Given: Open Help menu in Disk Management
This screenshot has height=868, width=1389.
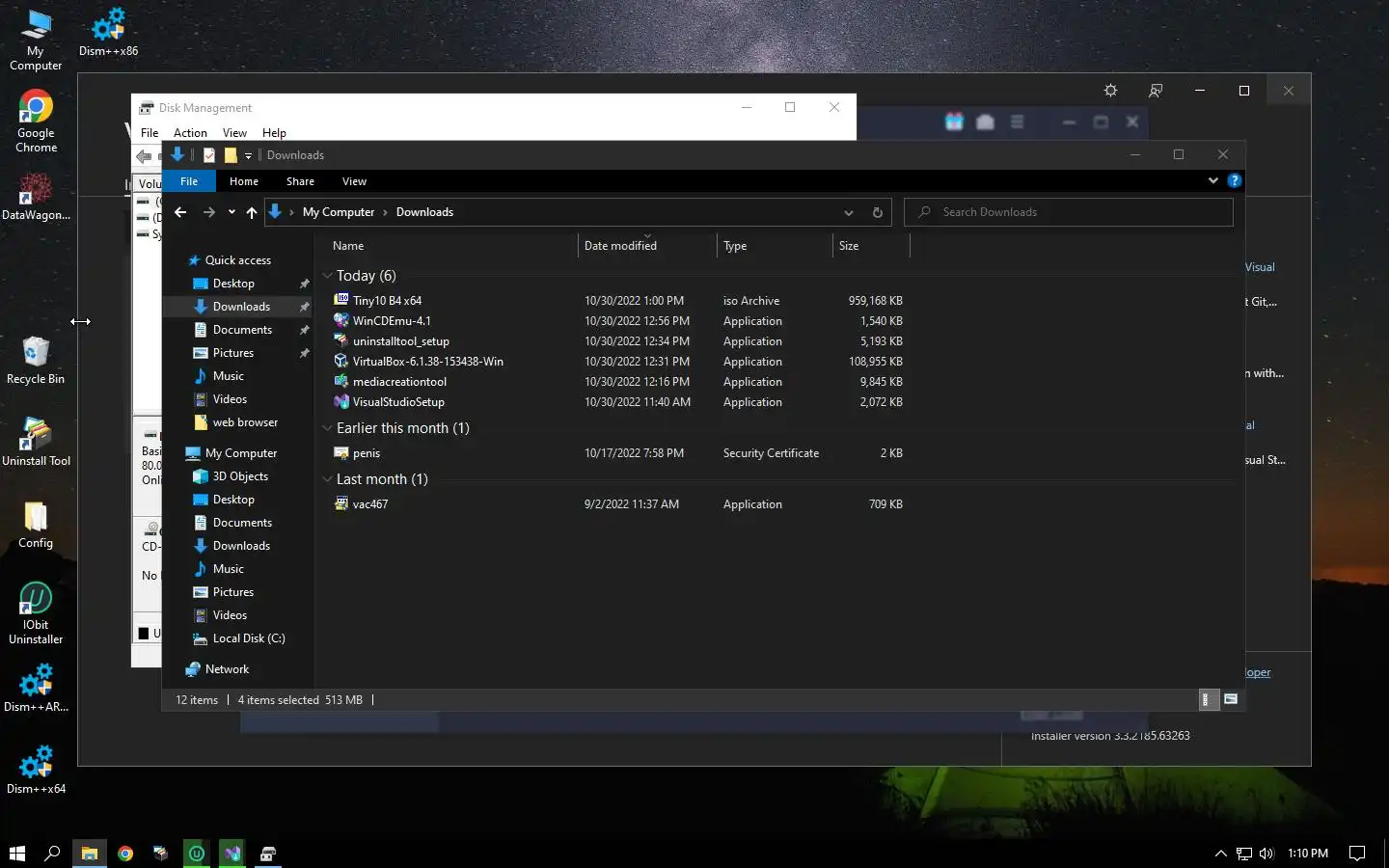Looking at the screenshot, I should [274, 133].
